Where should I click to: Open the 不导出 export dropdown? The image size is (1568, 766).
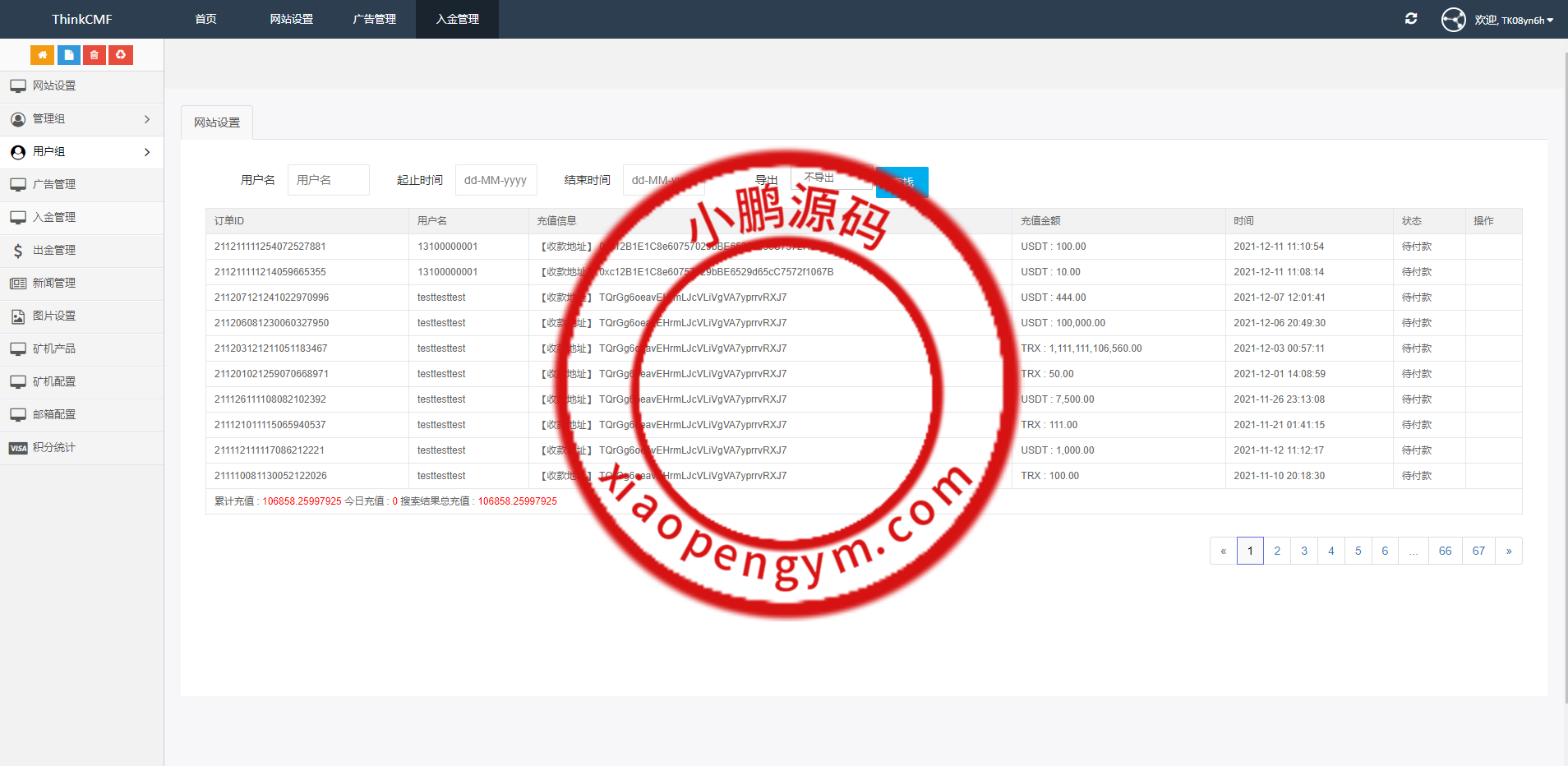[x=831, y=176]
